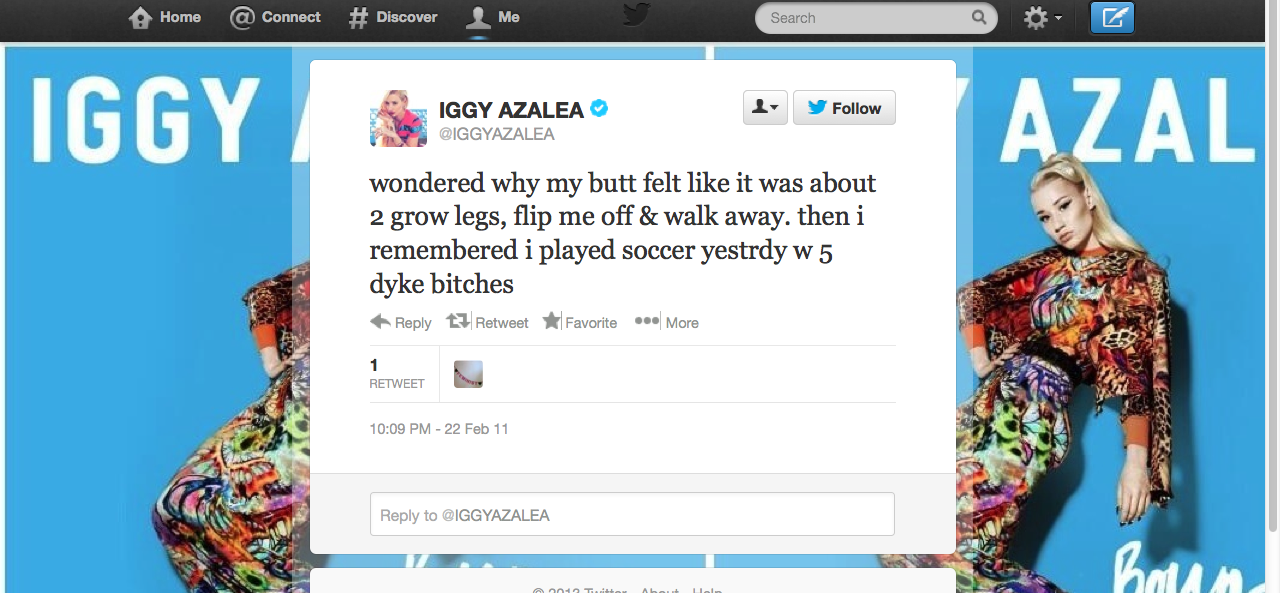1280x593 pixels.
Task: Click the Reply arrow icon under tweet
Action: coord(380,321)
